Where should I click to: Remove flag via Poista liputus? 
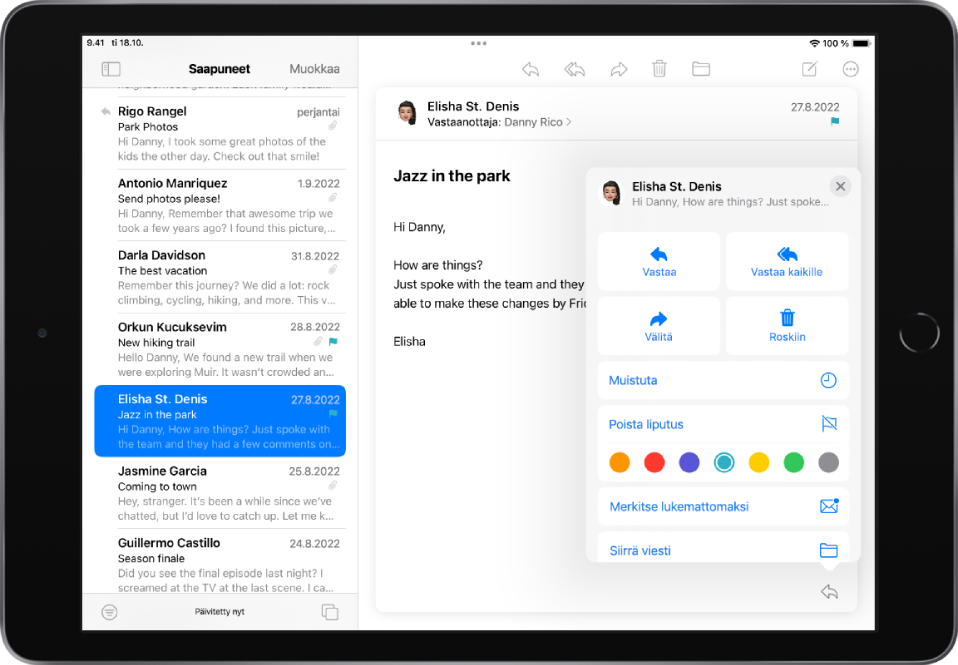[x=722, y=424]
